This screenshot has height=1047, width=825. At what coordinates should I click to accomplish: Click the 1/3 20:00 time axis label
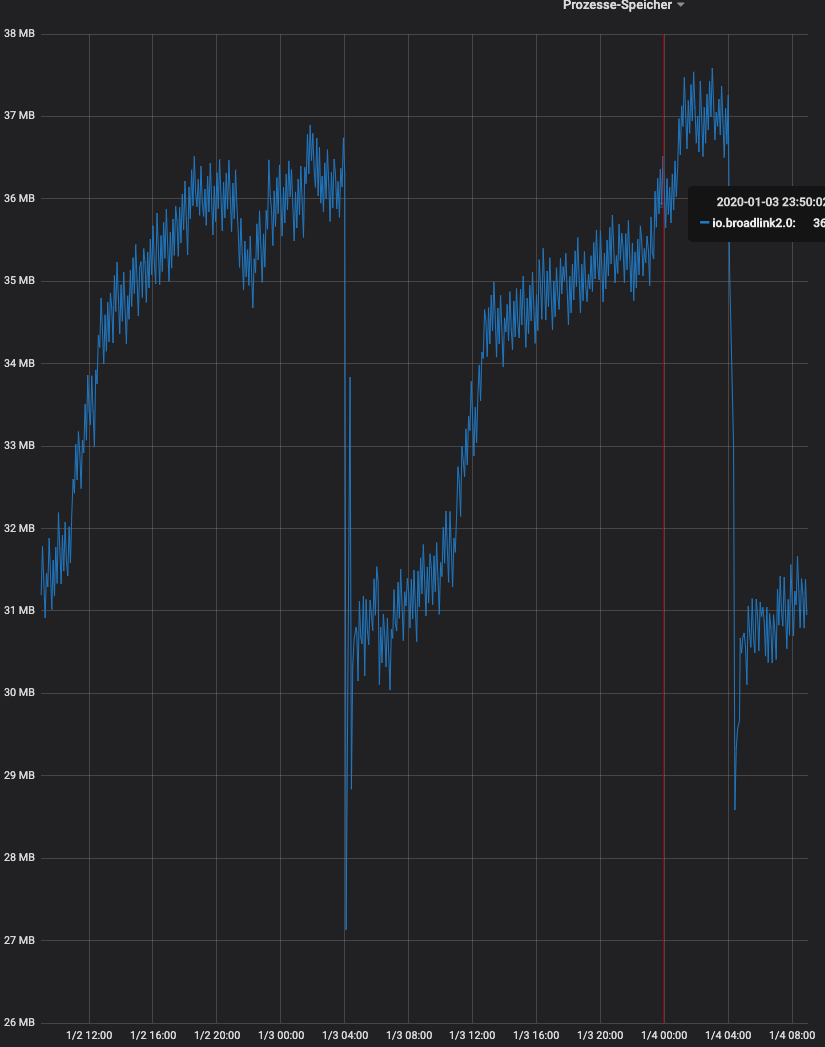pyautogui.click(x=601, y=1036)
